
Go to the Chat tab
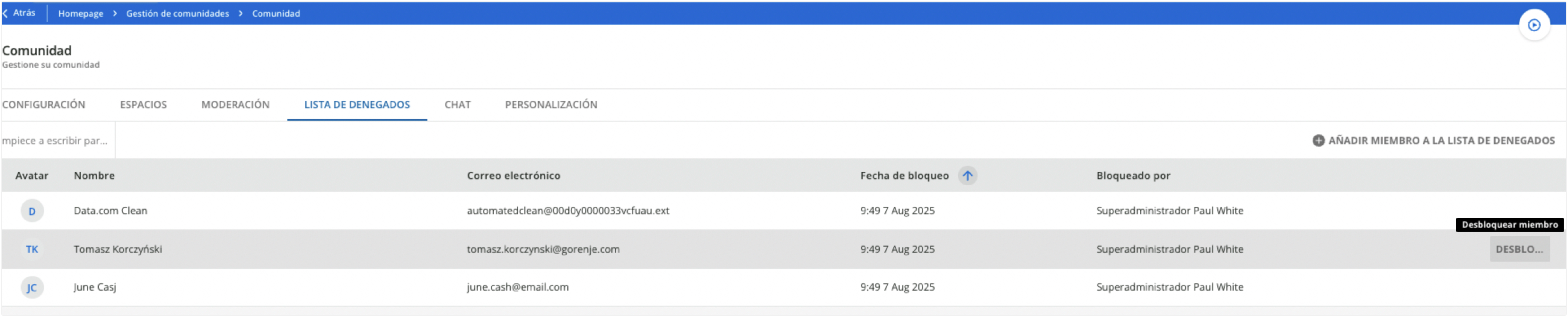[x=457, y=105]
